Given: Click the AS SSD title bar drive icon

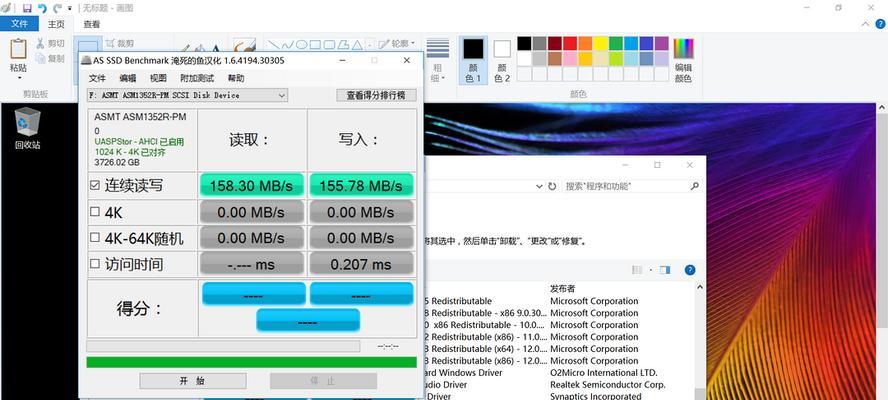Looking at the screenshot, I should [85, 61].
